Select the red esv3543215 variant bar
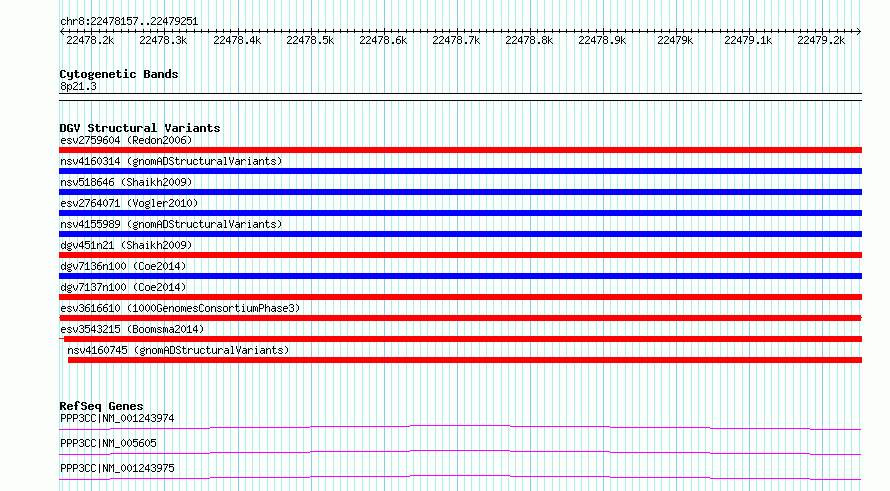The height and width of the screenshot is (491, 890). pos(460,339)
